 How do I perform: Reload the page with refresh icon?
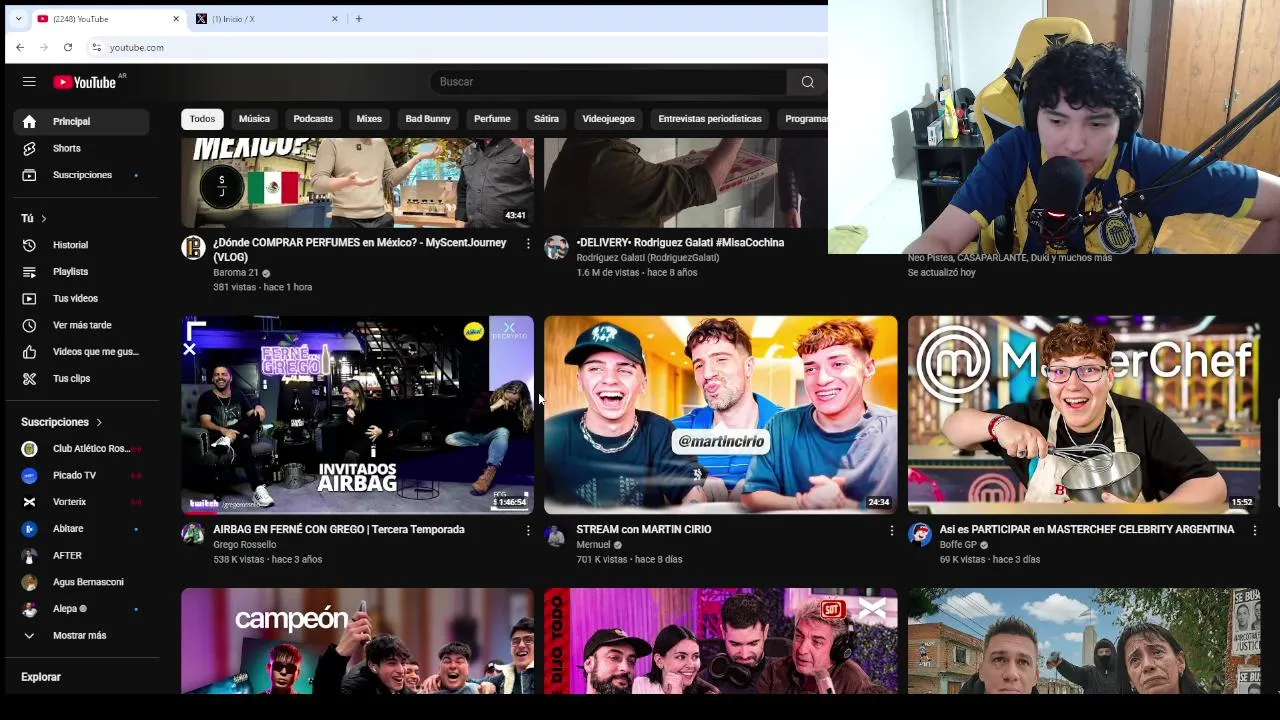[x=68, y=47]
